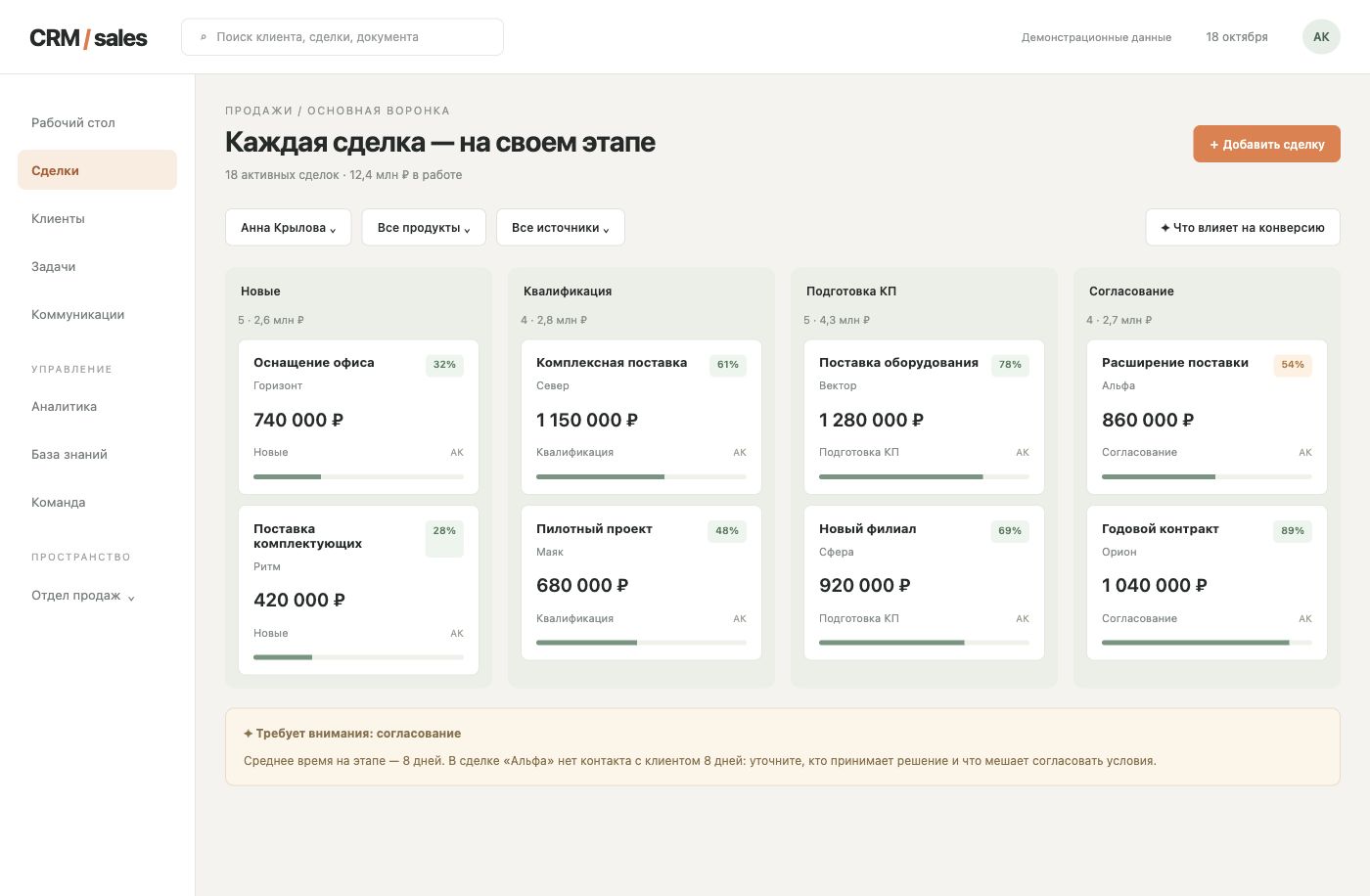This screenshot has width=1370, height=896.
Task: Click the 54% probability badge on Альфа deal
Action: tap(1293, 365)
